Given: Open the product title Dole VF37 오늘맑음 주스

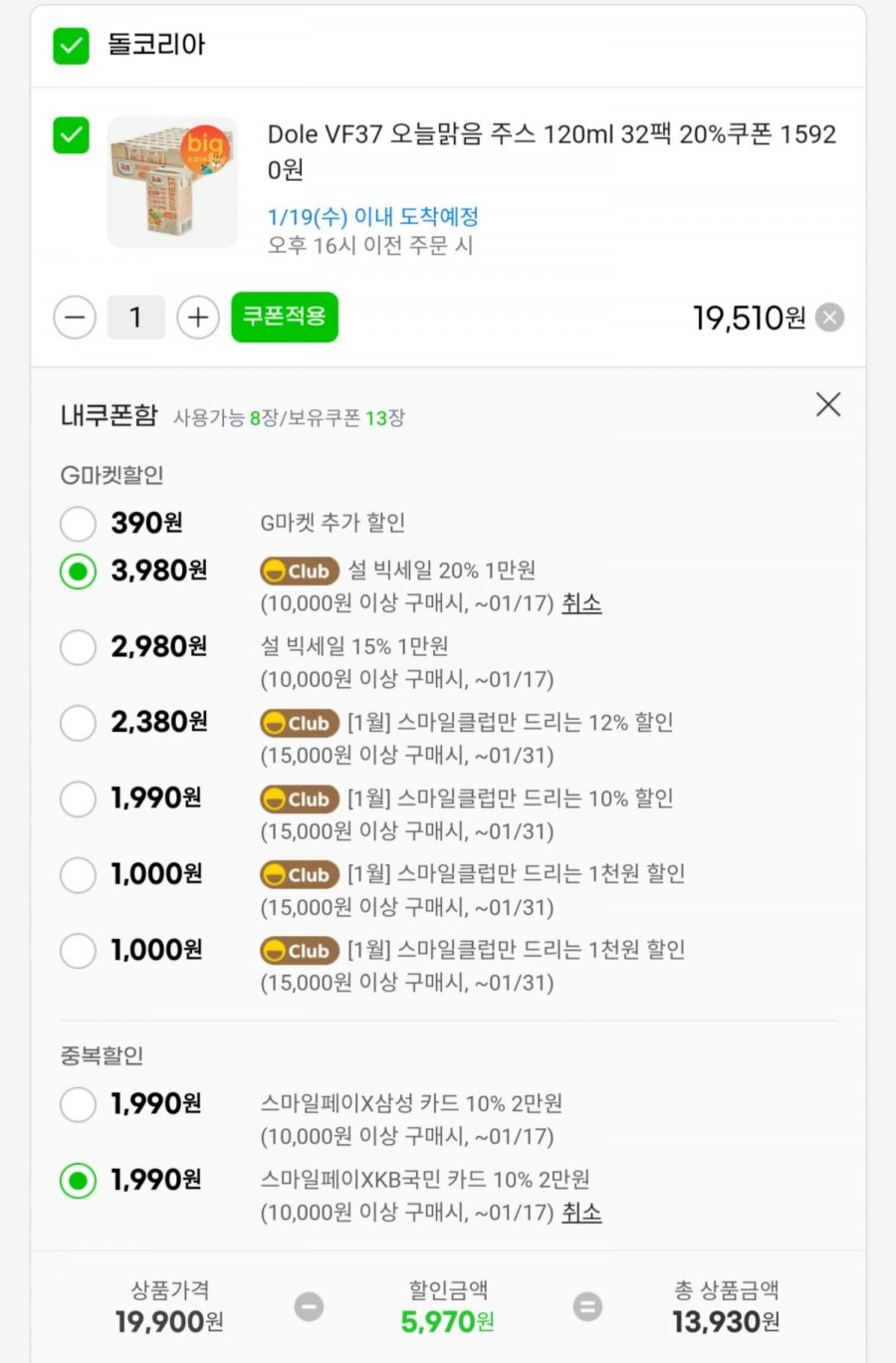Looking at the screenshot, I should [x=552, y=151].
